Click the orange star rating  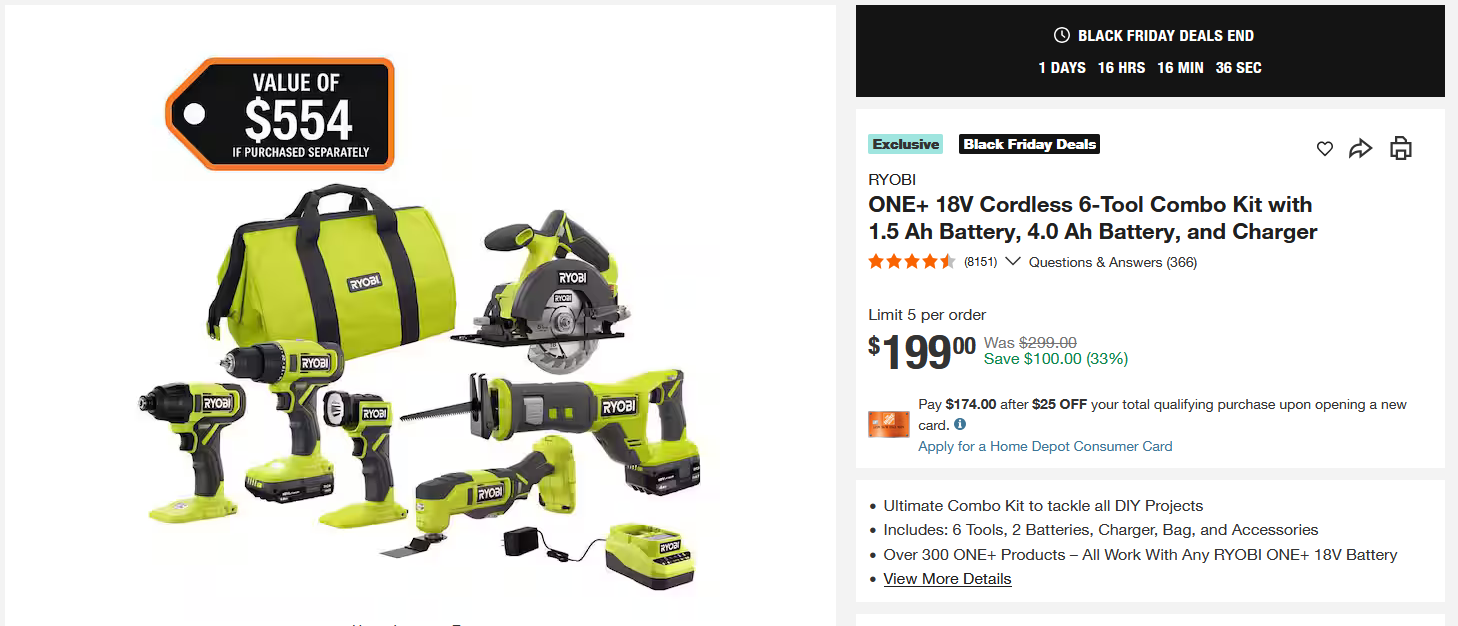pyautogui.click(x=912, y=262)
